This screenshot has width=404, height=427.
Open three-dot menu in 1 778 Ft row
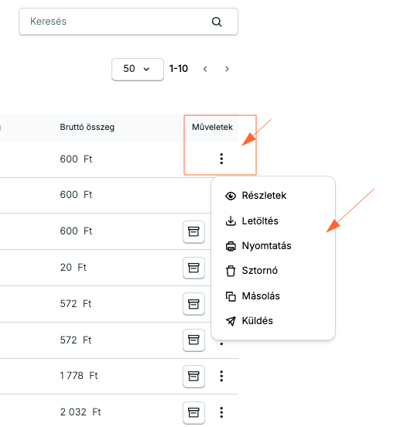pos(221,376)
